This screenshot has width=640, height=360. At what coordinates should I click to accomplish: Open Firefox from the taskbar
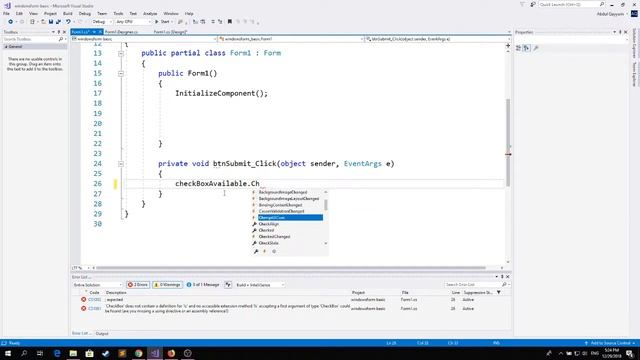coord(171,353)
